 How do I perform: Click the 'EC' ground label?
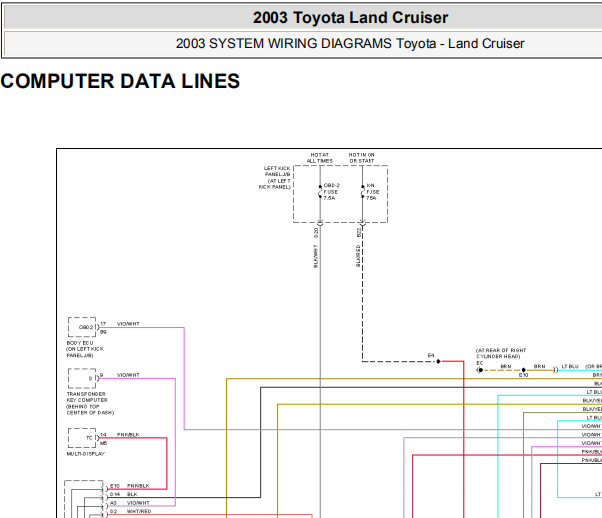point(480,363)
